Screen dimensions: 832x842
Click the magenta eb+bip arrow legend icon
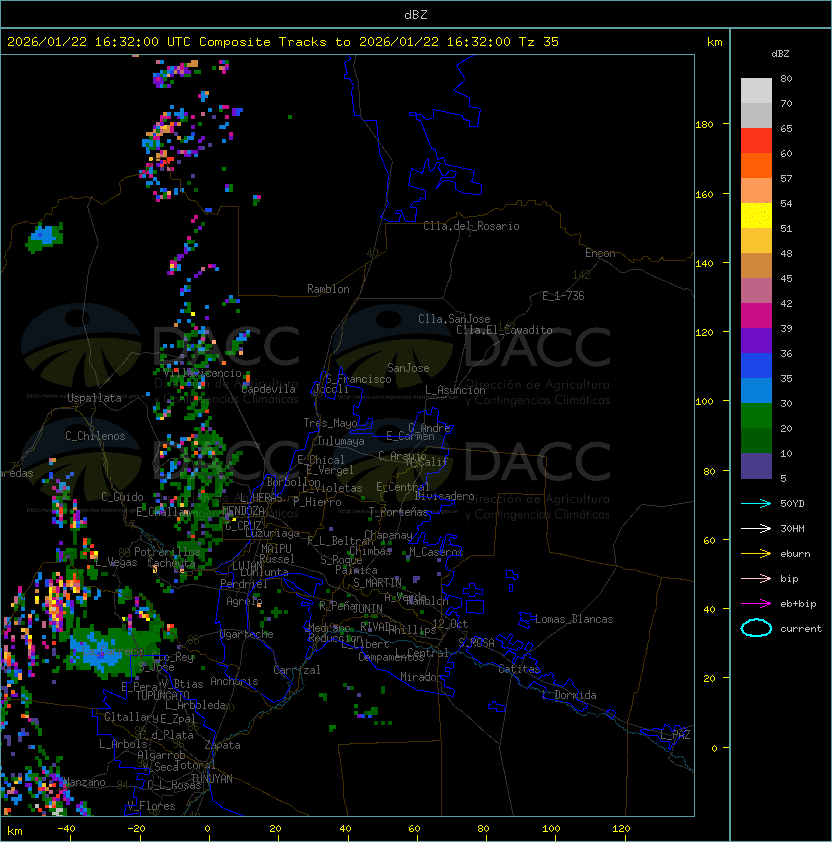click(x=756, y=604)
